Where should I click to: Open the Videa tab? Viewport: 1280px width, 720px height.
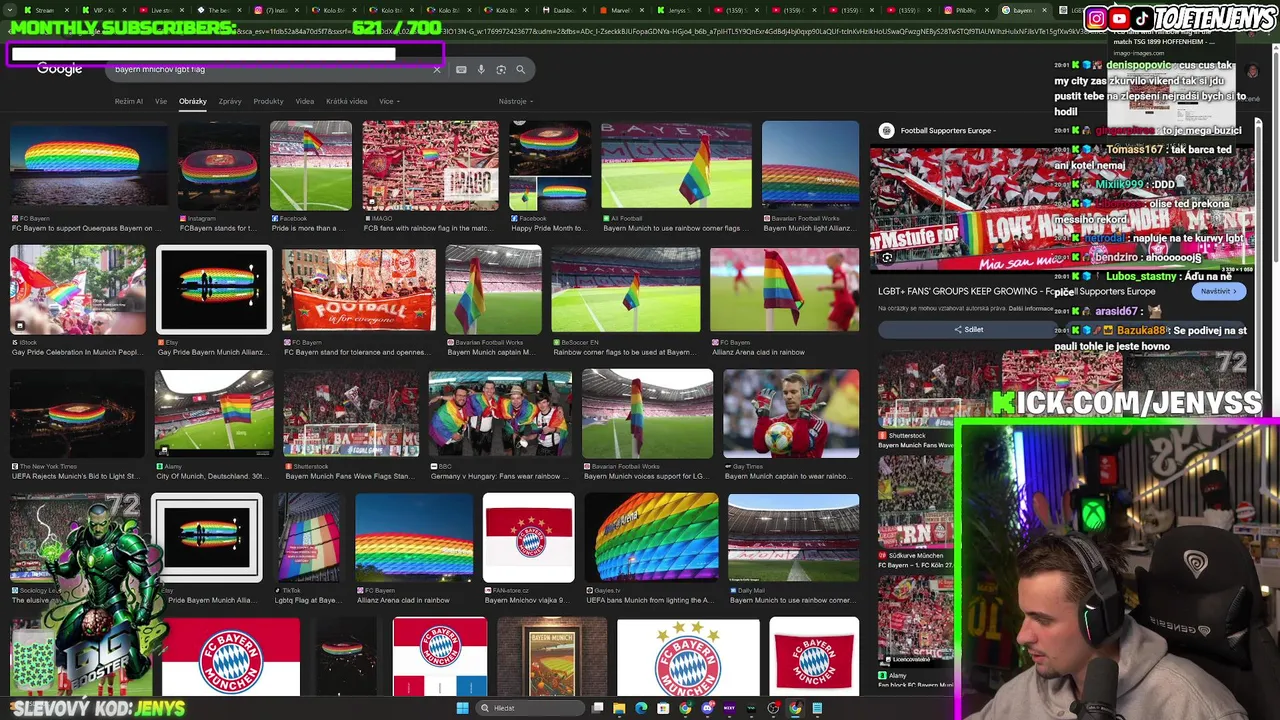pyautogui.click(x=305, y=101)
